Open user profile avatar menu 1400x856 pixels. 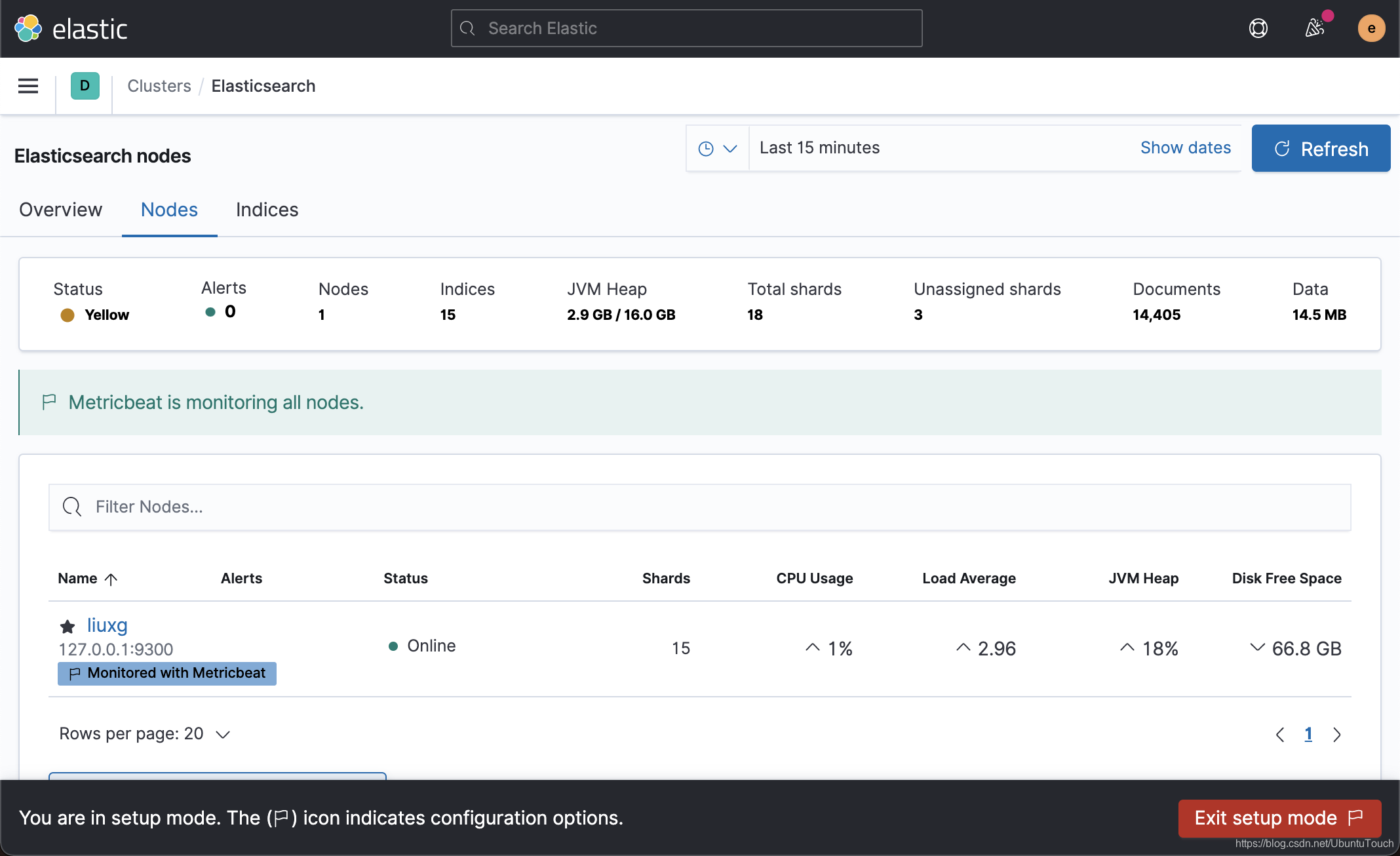1372,28
